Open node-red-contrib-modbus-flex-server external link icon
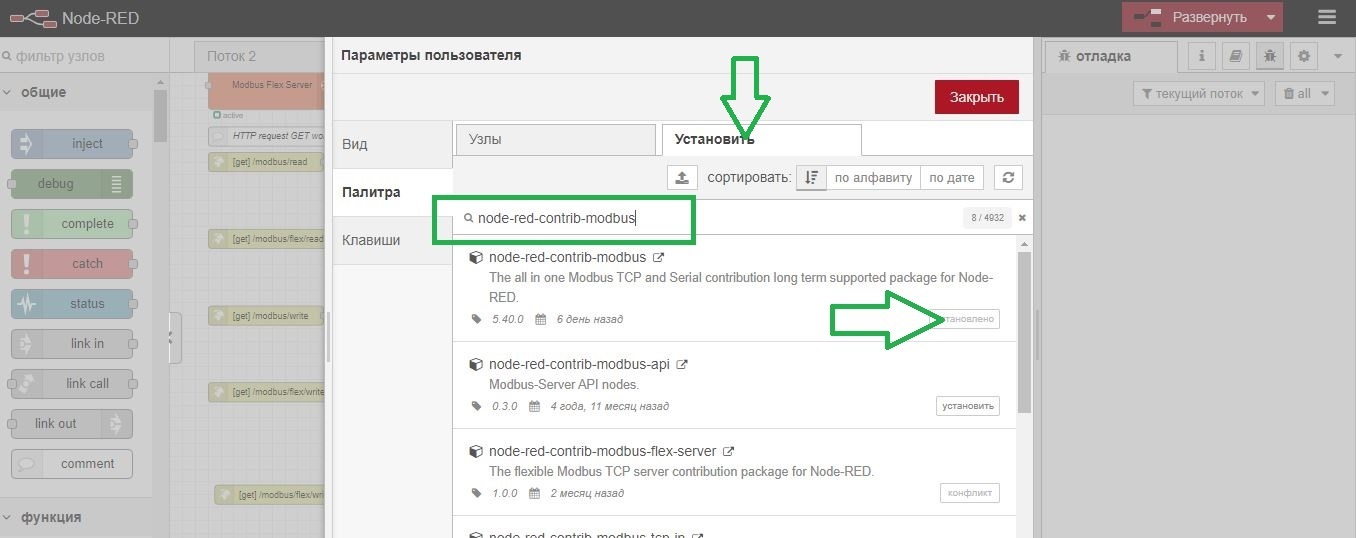1356x538 pixels. coord(729,451)
